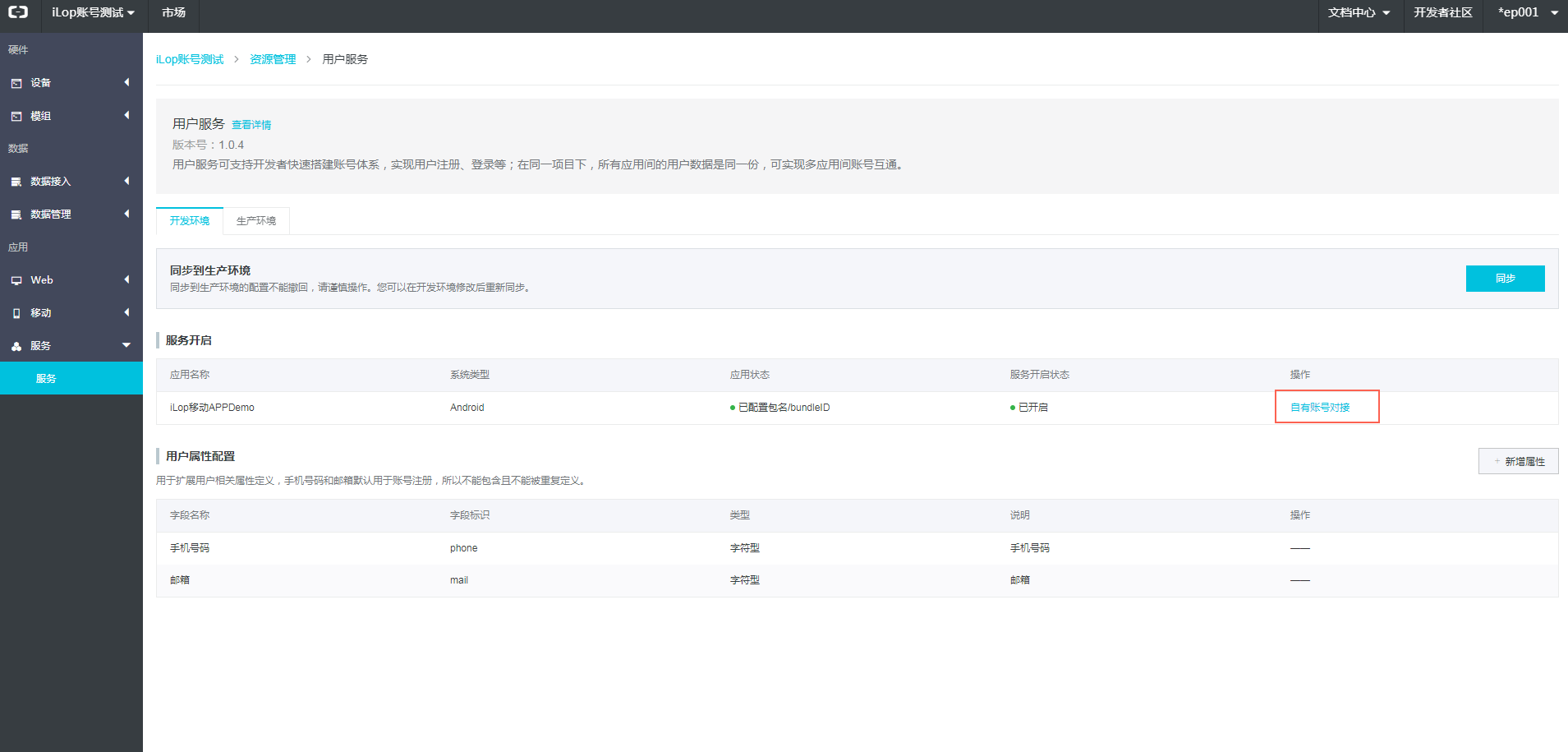Switch to the 生产环境 tab
The image size is (1568, 752).
click(x=256, y=221)
